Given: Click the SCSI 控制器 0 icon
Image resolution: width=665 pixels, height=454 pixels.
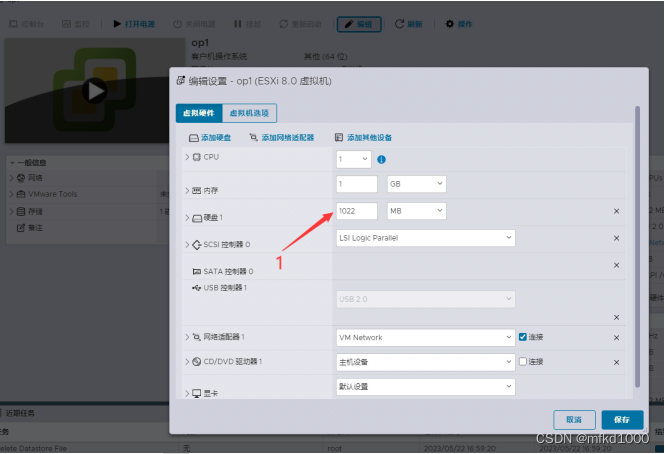Looking at the screenshot, I should tap(197, 245).
